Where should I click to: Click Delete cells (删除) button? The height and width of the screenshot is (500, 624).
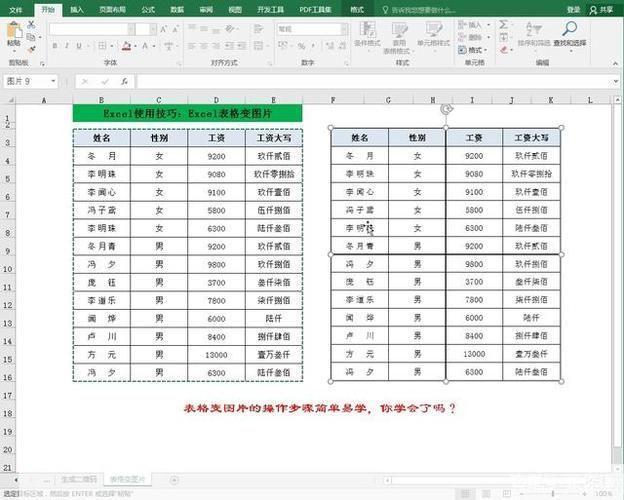pos(474,37)
